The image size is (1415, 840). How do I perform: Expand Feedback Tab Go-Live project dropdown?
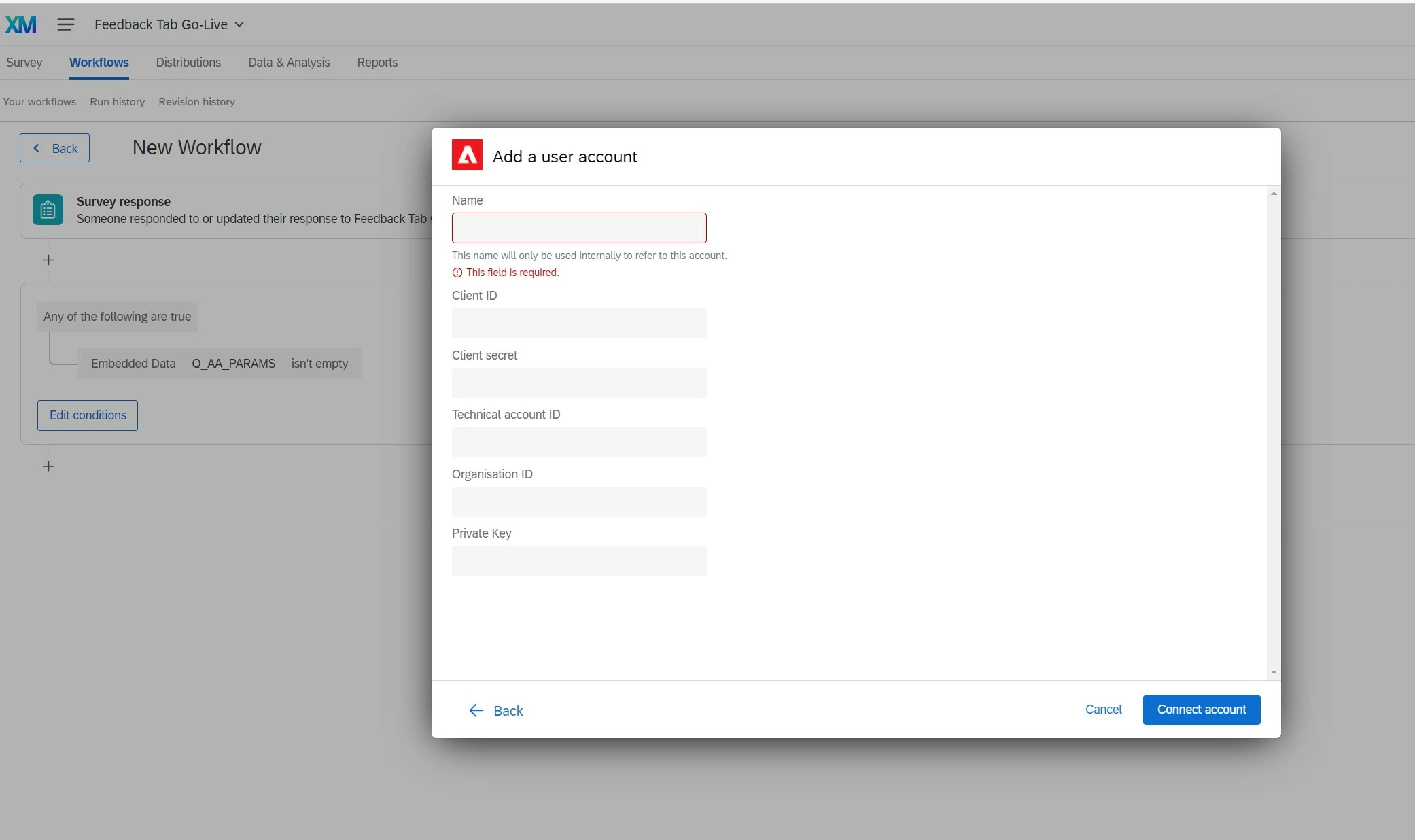click(x=239, y=24)
